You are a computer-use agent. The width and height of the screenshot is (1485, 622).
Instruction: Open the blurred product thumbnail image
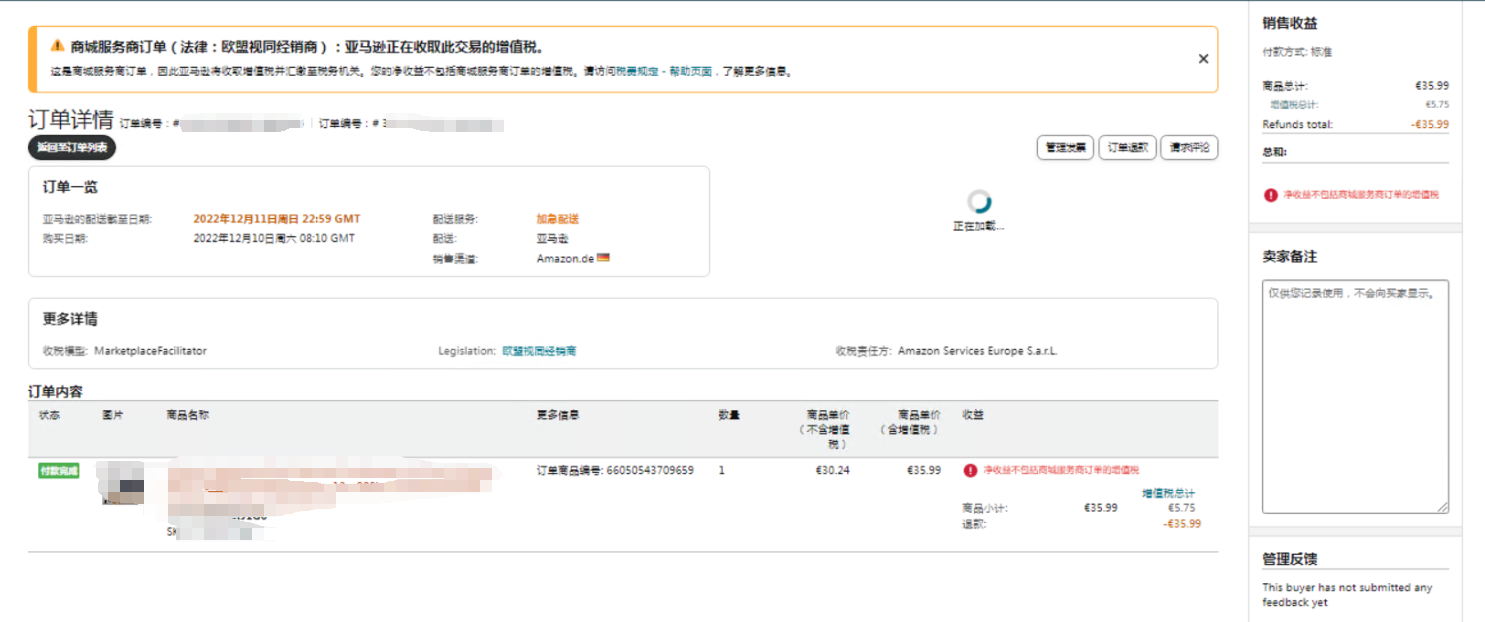pyautogui.click(x=120, y=483)
